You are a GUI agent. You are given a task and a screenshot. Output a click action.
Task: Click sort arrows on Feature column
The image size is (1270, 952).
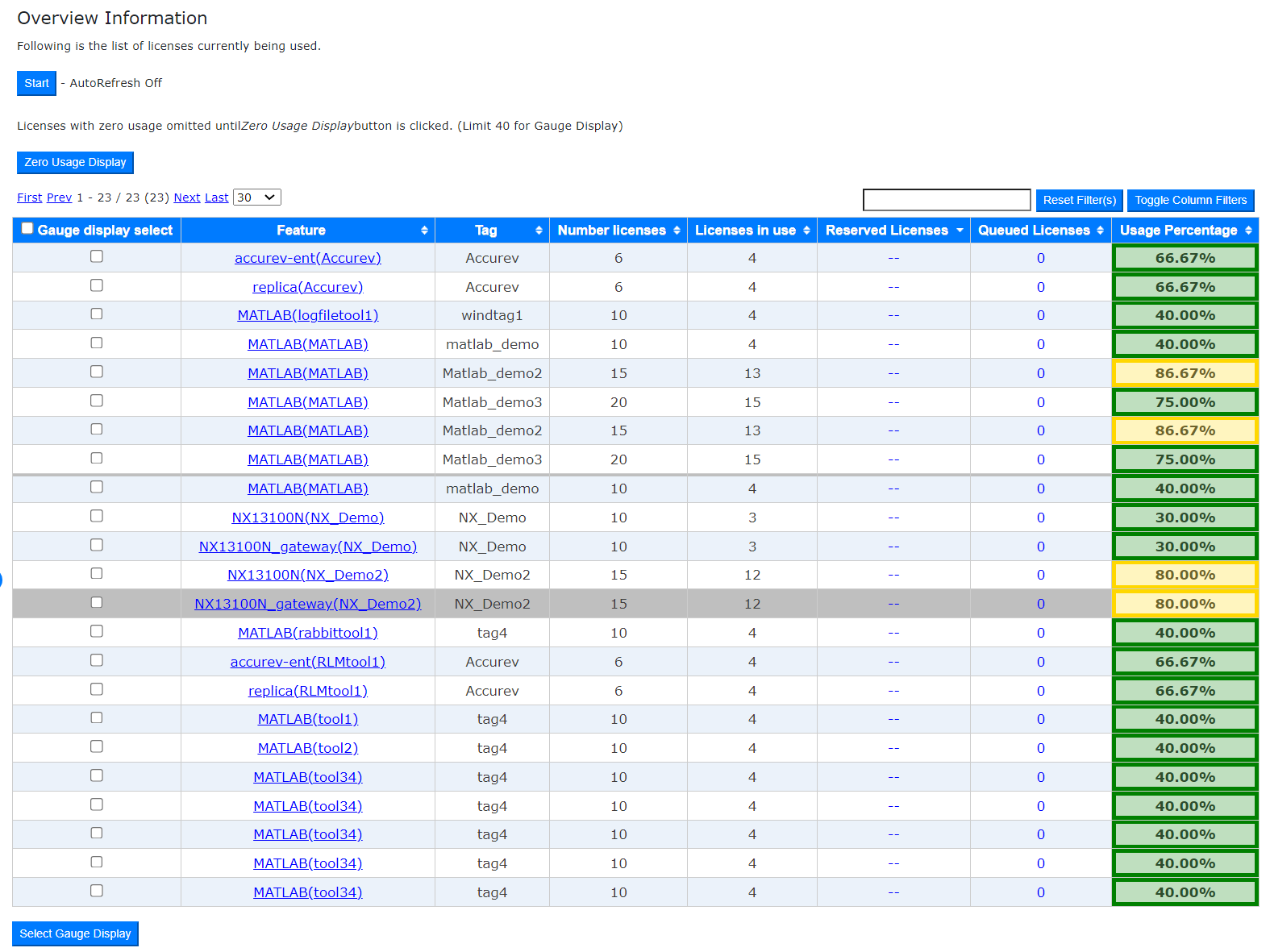pyautogui.click(x=424, y=231)
